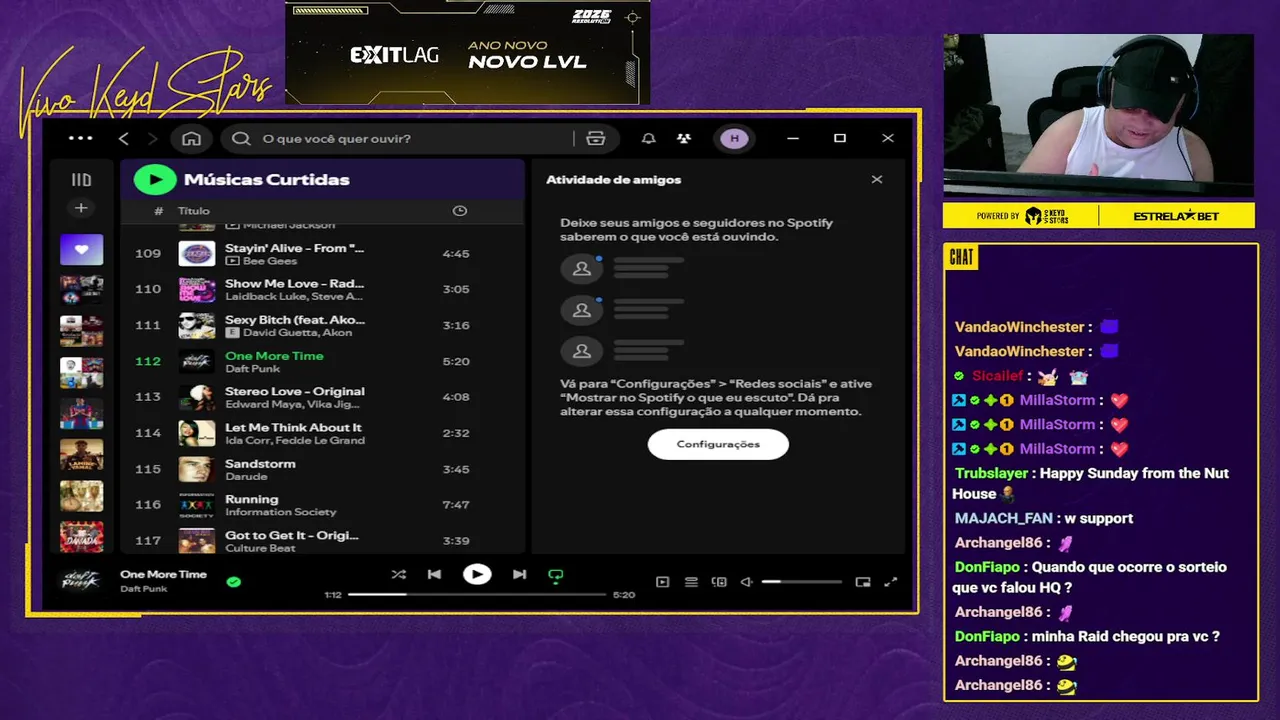This screenshot has height=720, width=1280.
Task: Mute with the volume speaker icon
Action: pos(746,582)
